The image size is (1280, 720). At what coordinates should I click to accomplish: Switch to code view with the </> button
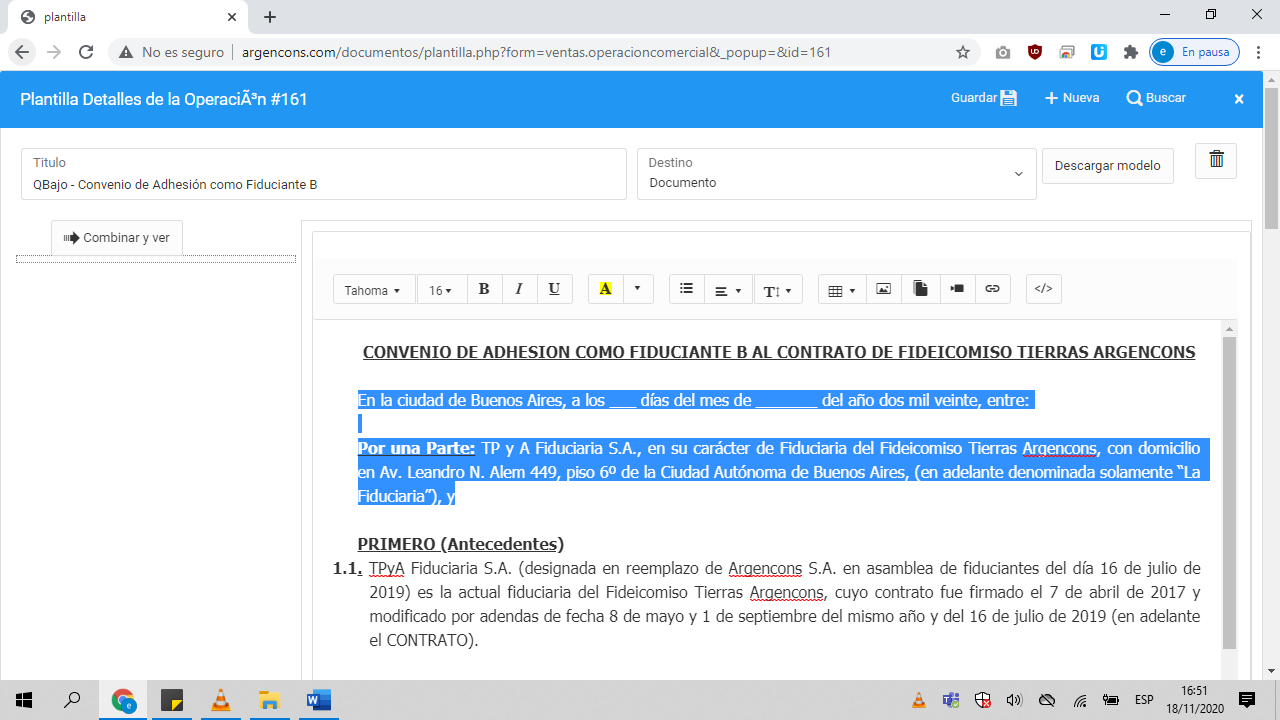click(x=1043, y=289)
